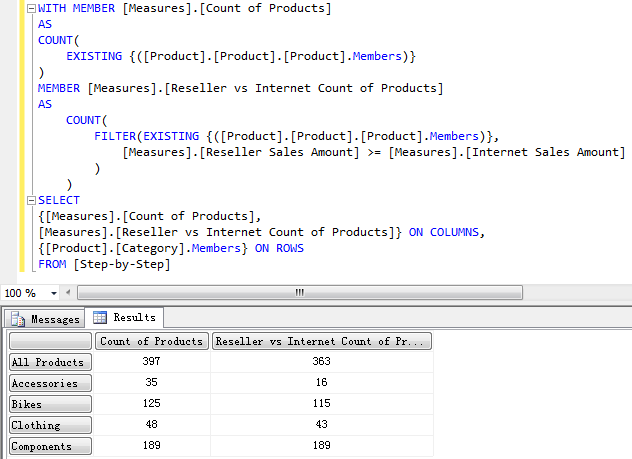Open the 100 % zoom dropdown
This screenshot has width=632, height=459.
[x=54, y=293]
